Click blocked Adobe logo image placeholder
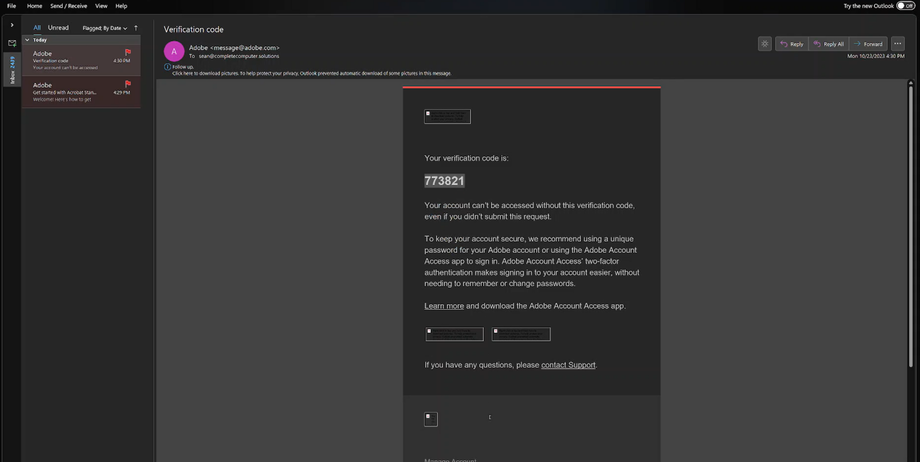Viewport: 920px width, 462px height. coord(447,116)
